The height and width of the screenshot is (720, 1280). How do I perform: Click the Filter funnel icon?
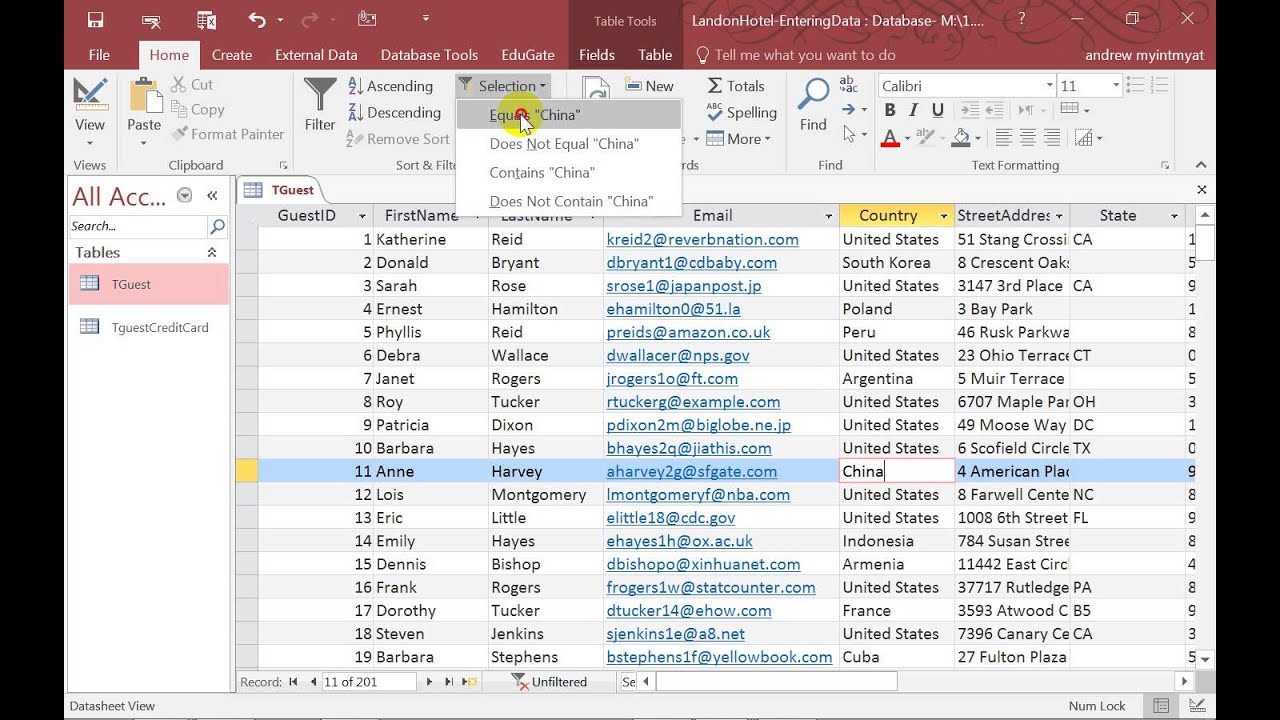click(320, 96)
